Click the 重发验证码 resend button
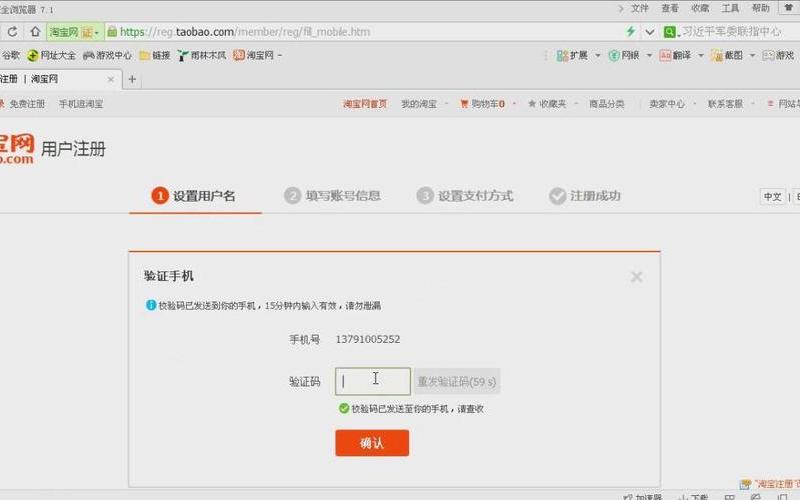 [x=457, y=381]
